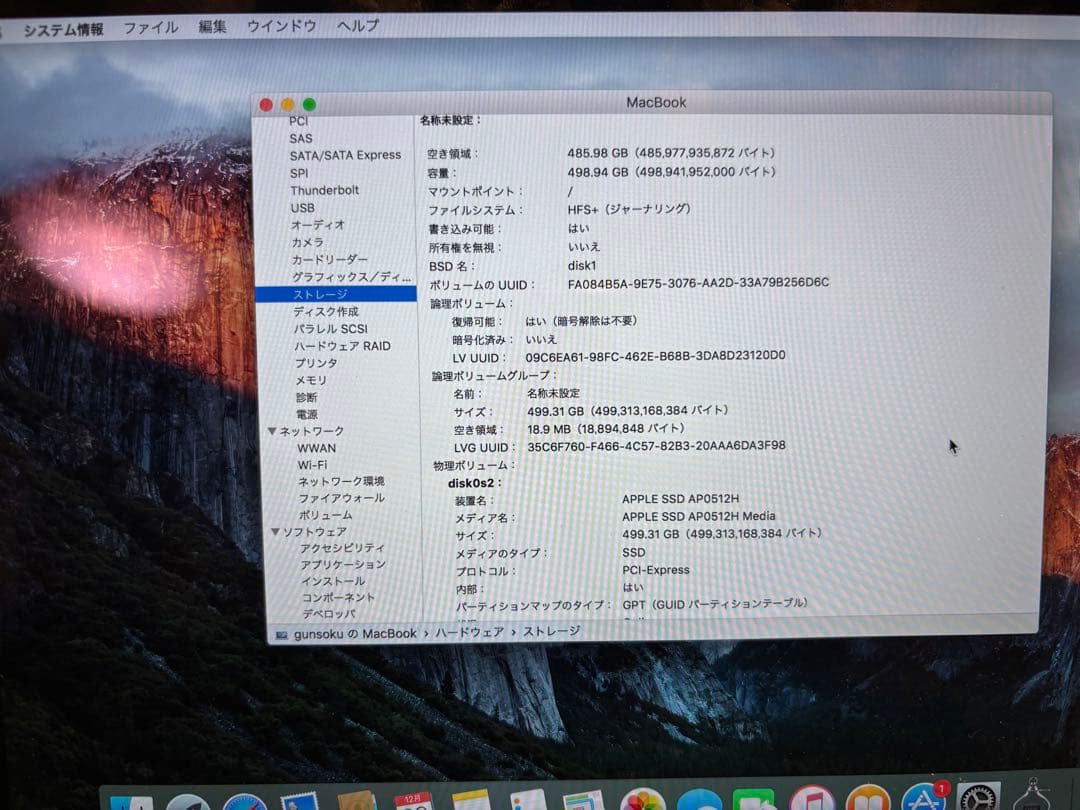1080x810 pixels.
Task: Collapse the ソフトウェア section
Action: 276,531
